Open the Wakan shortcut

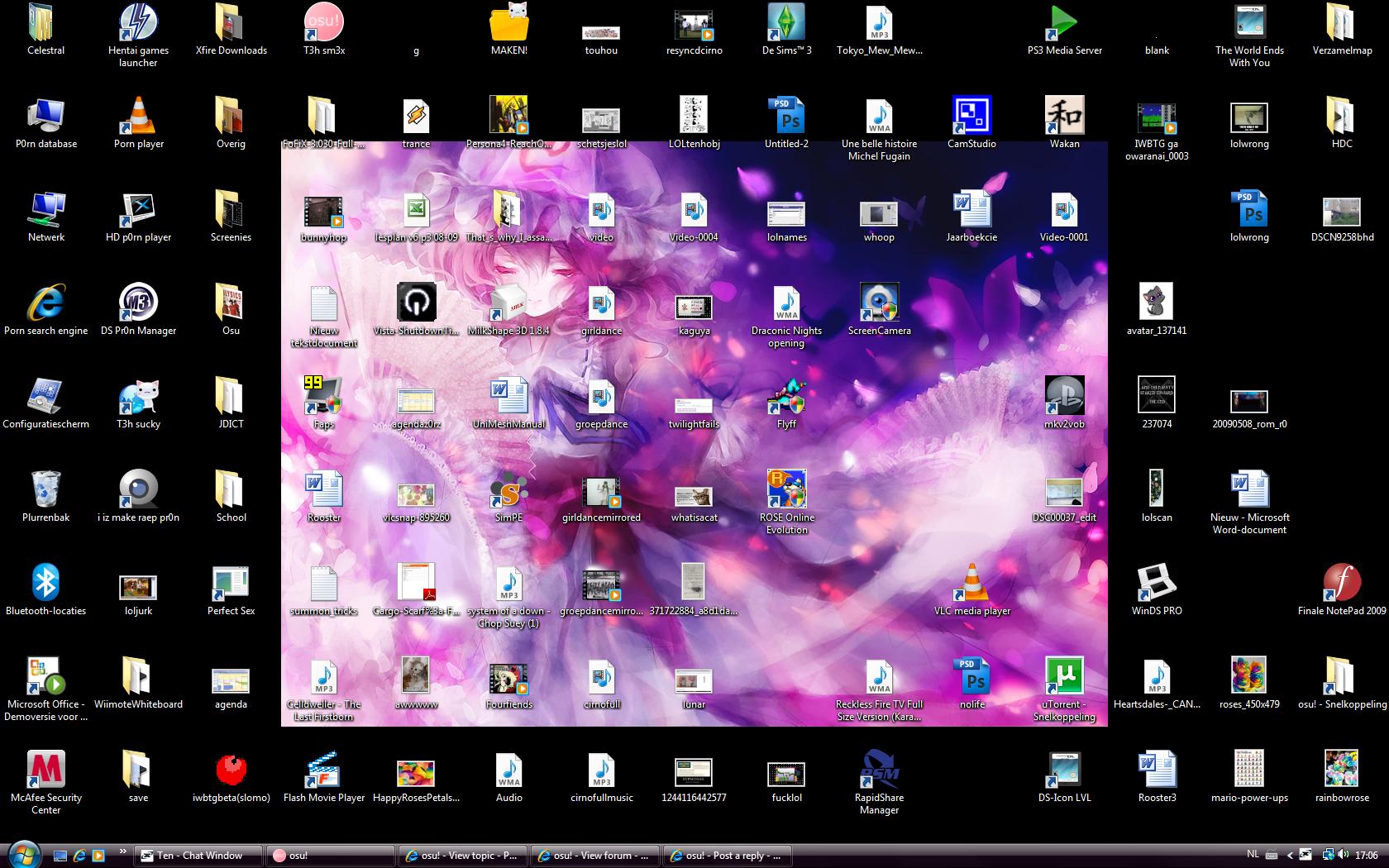click(1065, 124)
